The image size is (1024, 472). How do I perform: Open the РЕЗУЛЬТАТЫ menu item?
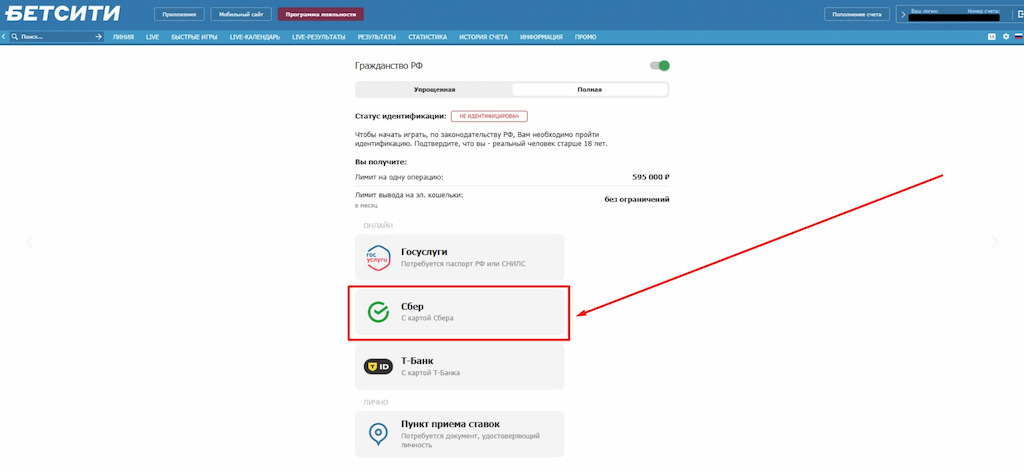(x=377, y=37)
